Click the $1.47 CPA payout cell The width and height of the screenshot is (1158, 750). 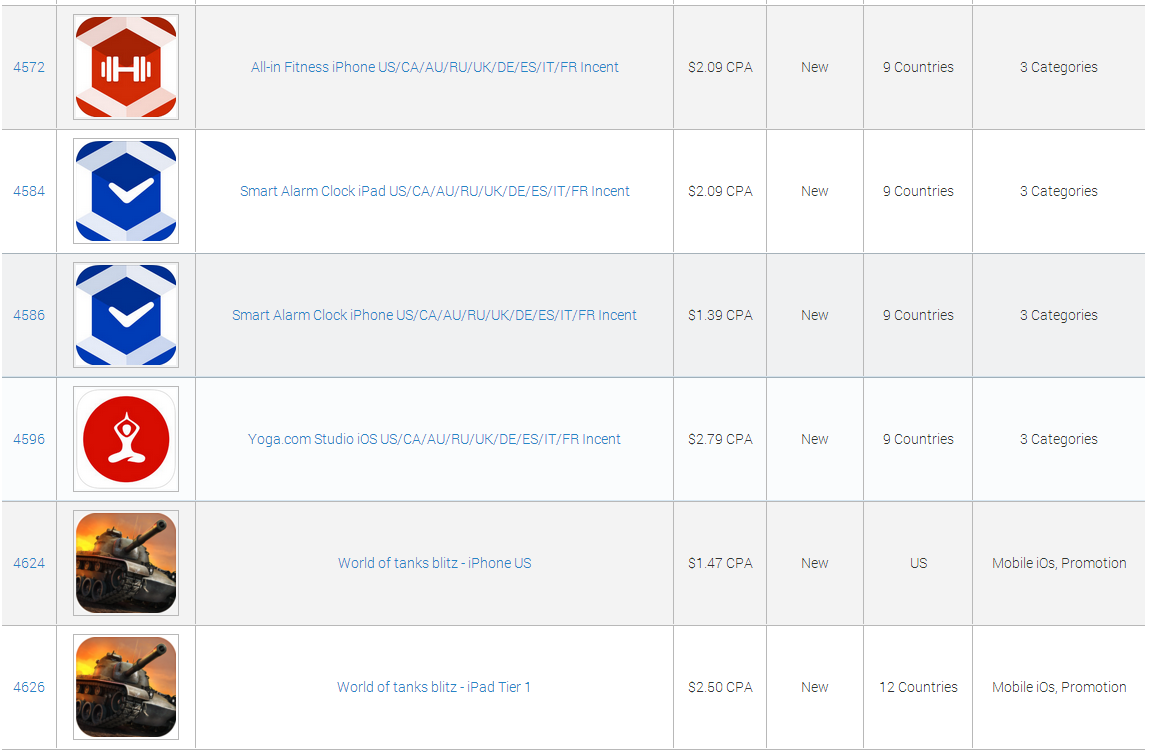[720, 563]
